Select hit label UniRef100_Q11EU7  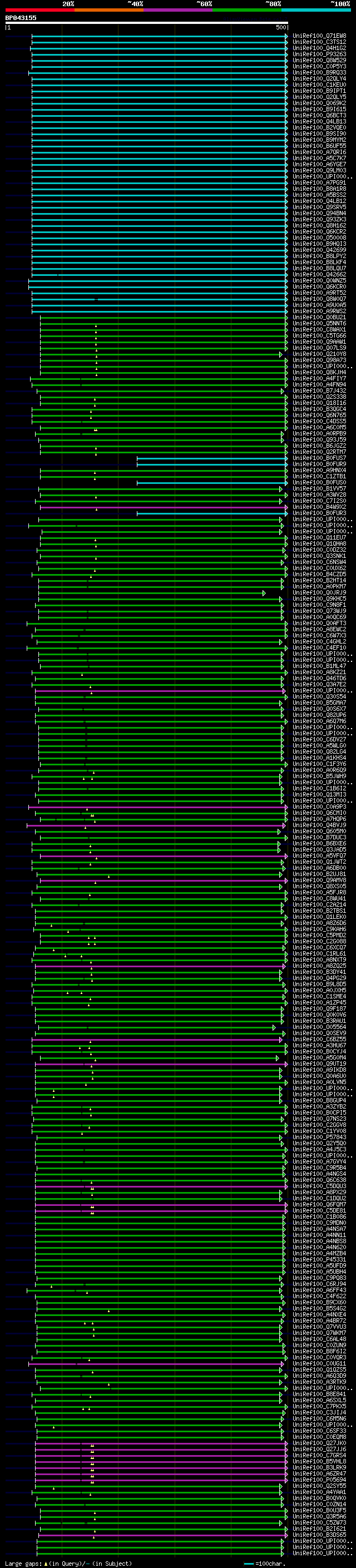pos(319,537)
